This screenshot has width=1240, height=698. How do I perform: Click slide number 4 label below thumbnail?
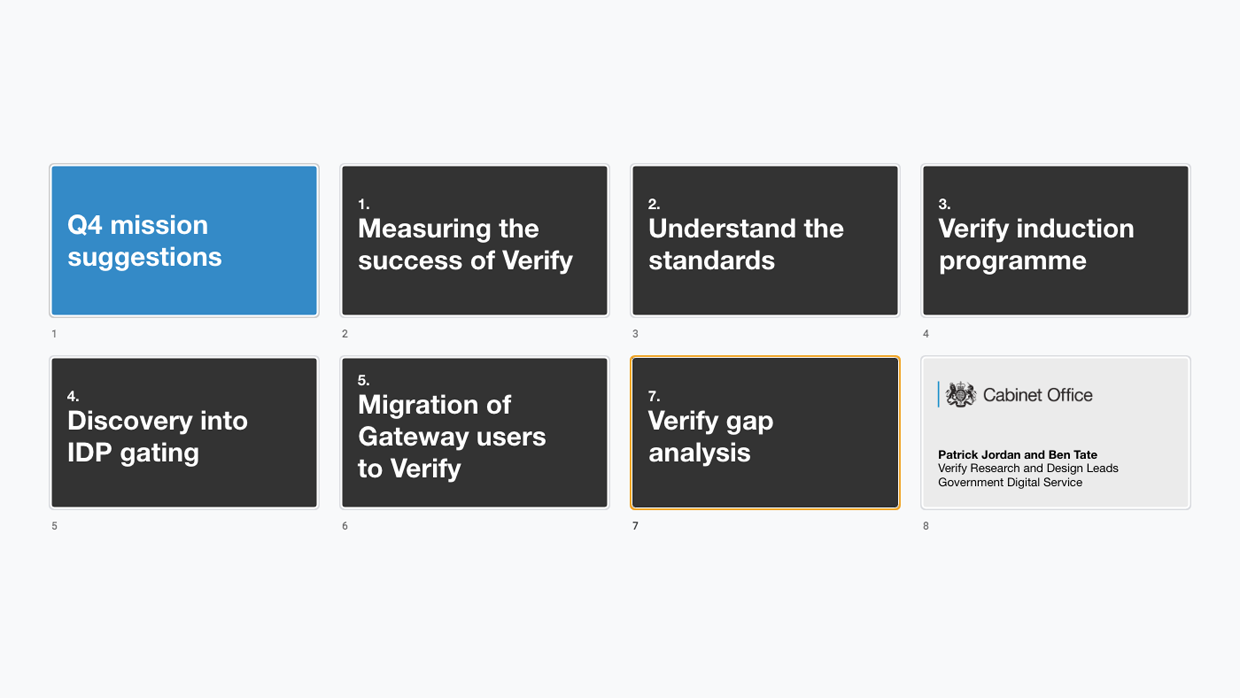[926, 334]
